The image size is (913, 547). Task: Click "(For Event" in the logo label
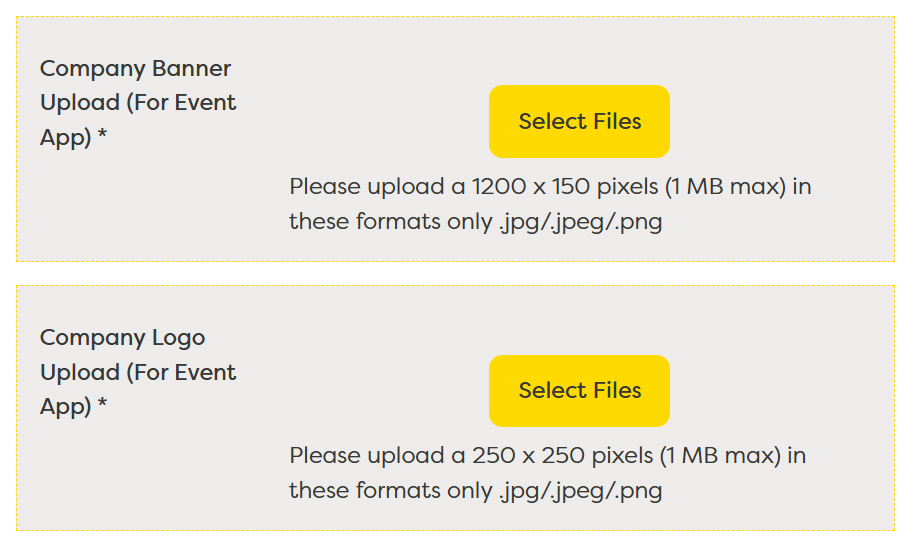click(x=181, y=373)
